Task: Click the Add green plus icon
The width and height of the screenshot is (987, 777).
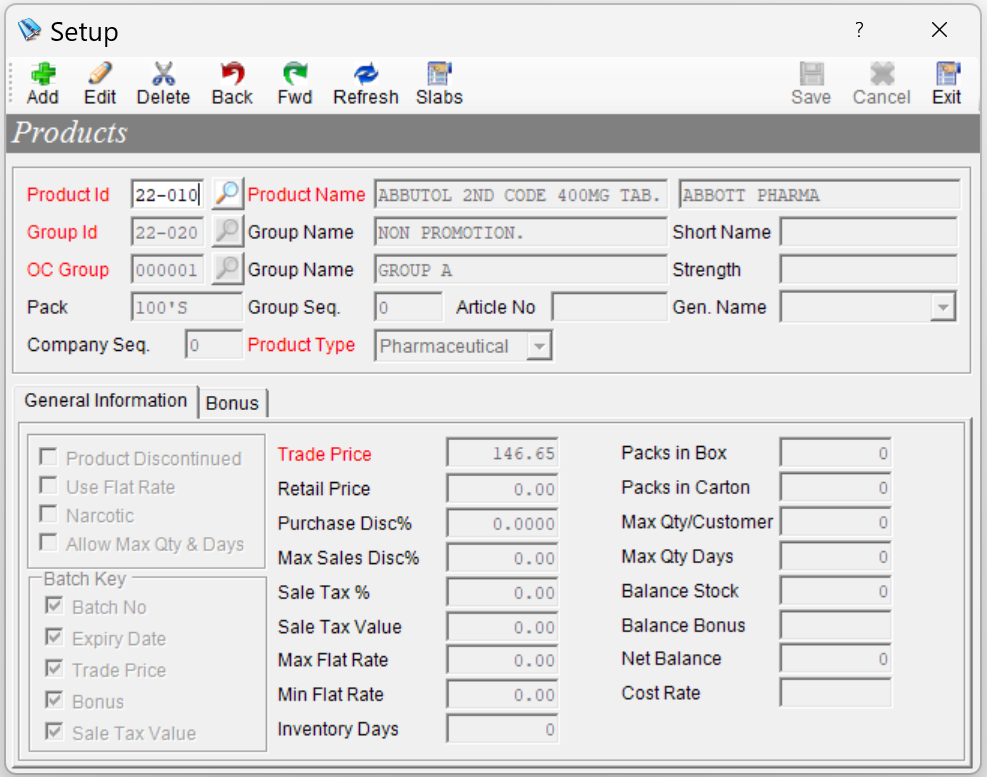Action: pos(43,74)
